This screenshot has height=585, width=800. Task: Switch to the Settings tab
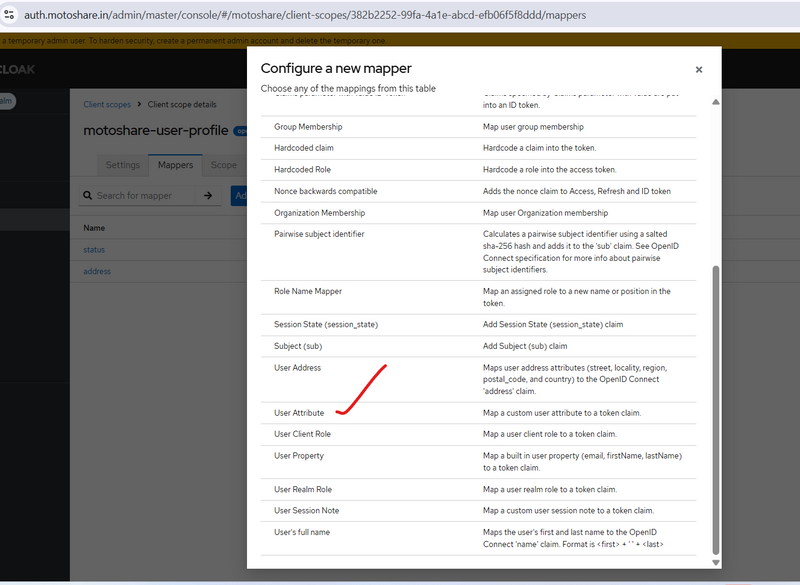tap(123, 165)
